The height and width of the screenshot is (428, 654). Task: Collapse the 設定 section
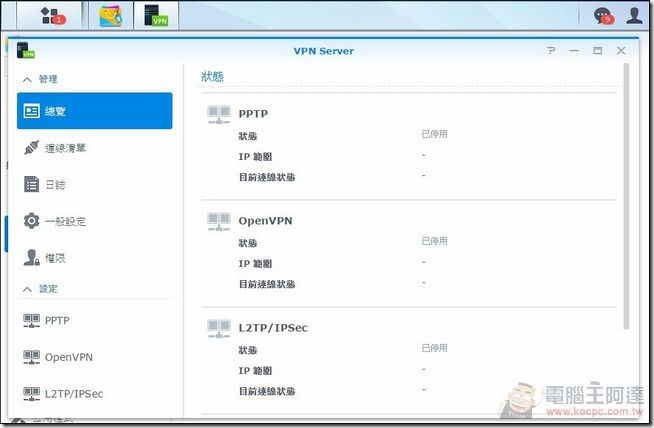27,289
